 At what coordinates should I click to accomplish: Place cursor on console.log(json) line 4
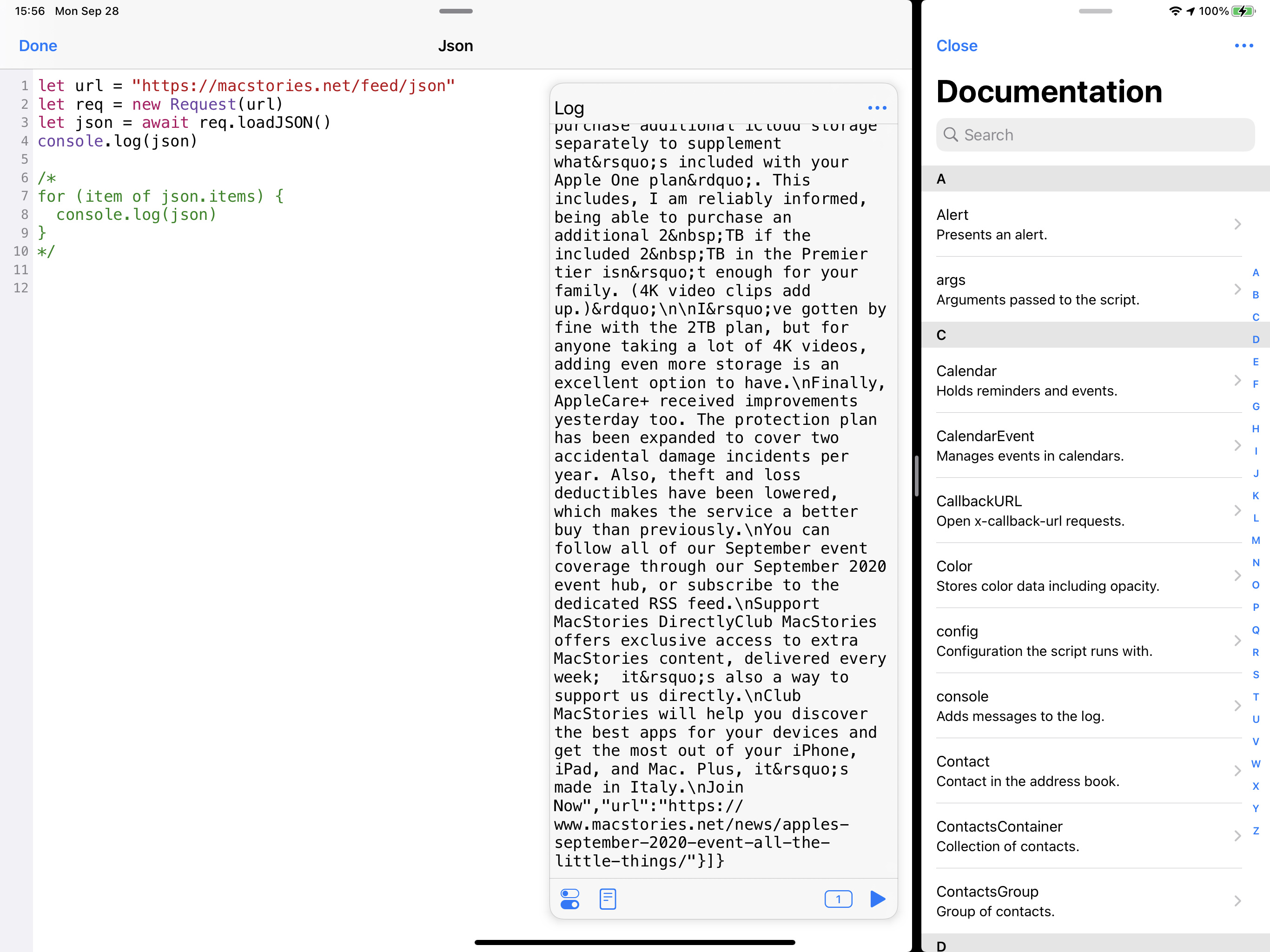[118, 141]
